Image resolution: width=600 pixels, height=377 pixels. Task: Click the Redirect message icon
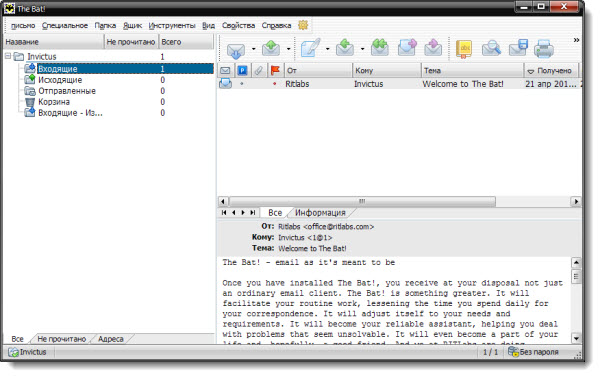tap(433, 48)
